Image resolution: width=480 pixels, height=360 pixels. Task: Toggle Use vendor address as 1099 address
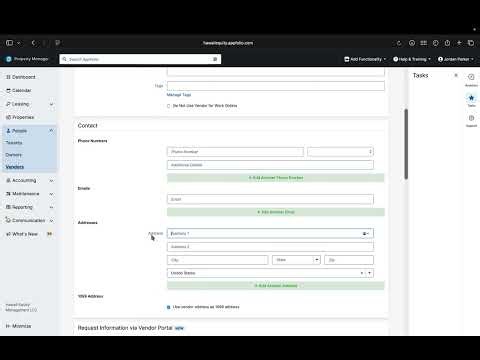coord(168,307)
